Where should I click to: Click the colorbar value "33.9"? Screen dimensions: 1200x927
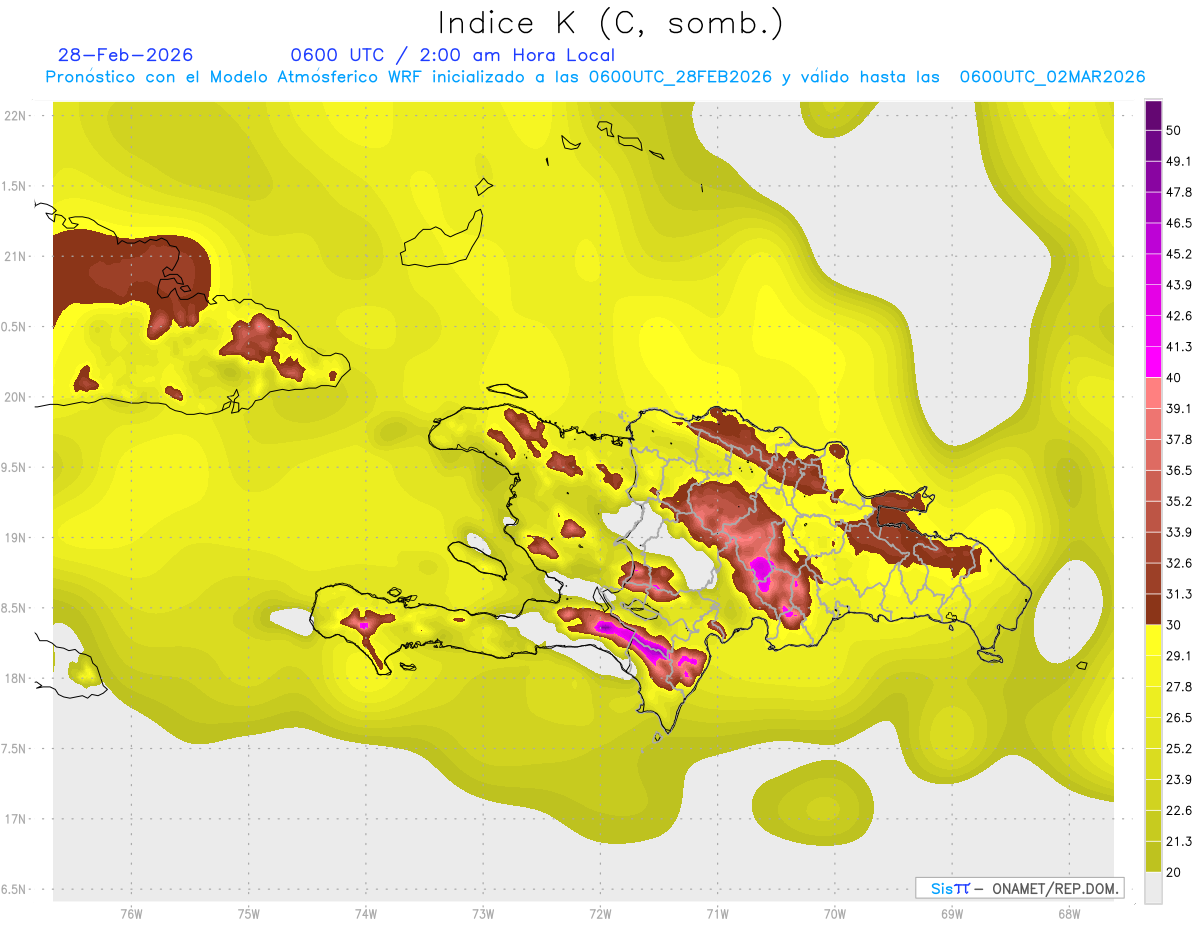click(1179, 532)
